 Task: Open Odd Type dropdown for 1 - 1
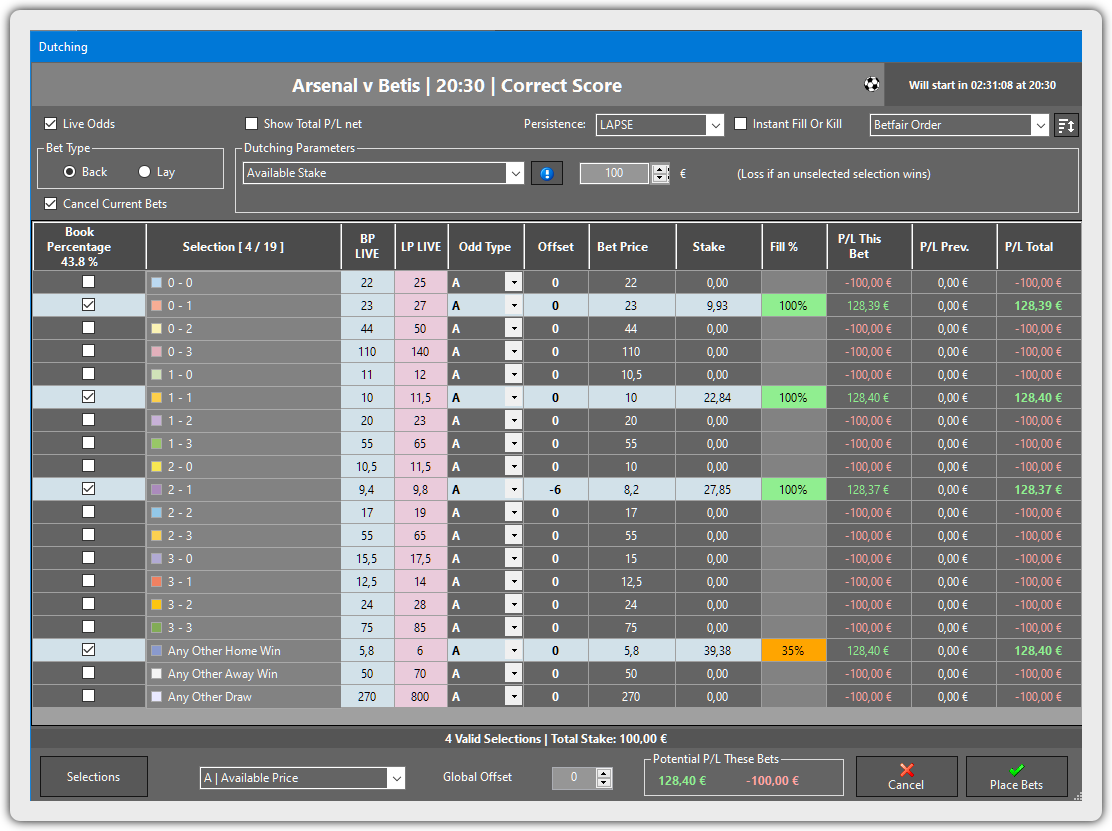pyautogui.click(x=514, y=397)
